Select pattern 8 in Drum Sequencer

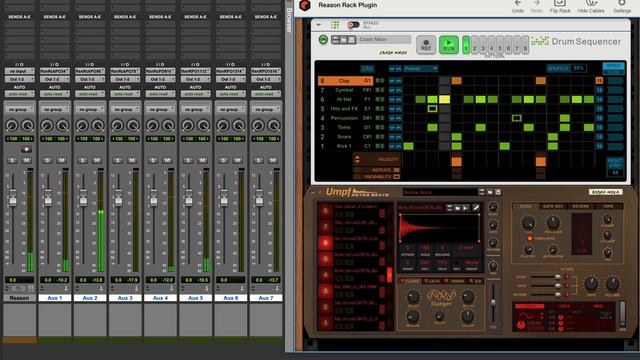pos(525,45)
